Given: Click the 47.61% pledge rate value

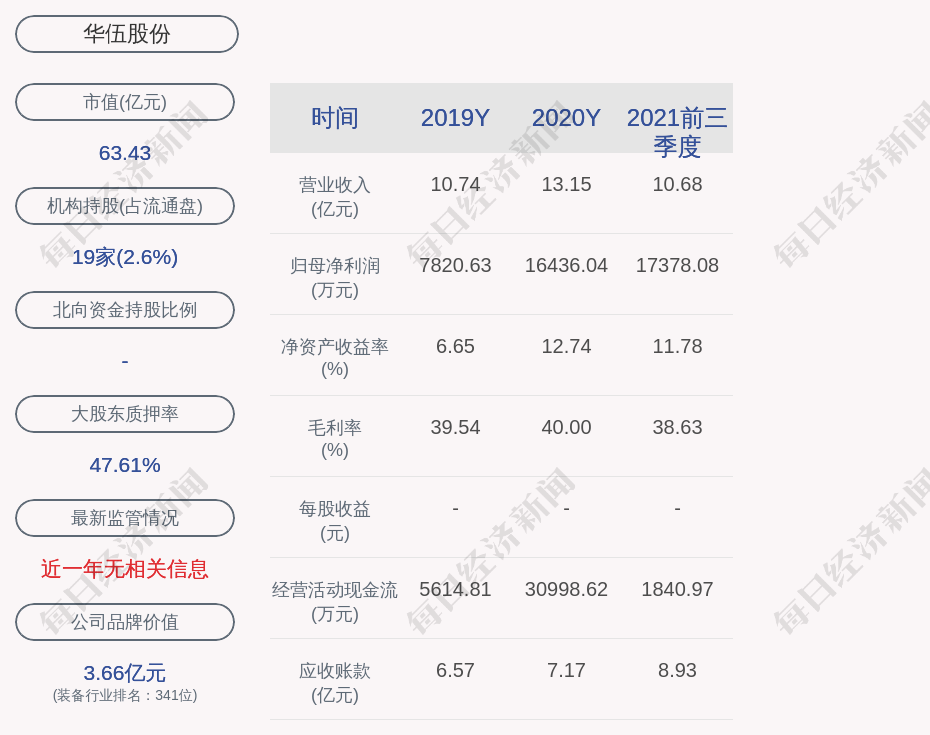Looking at the screenshot, I should point(125,465).
